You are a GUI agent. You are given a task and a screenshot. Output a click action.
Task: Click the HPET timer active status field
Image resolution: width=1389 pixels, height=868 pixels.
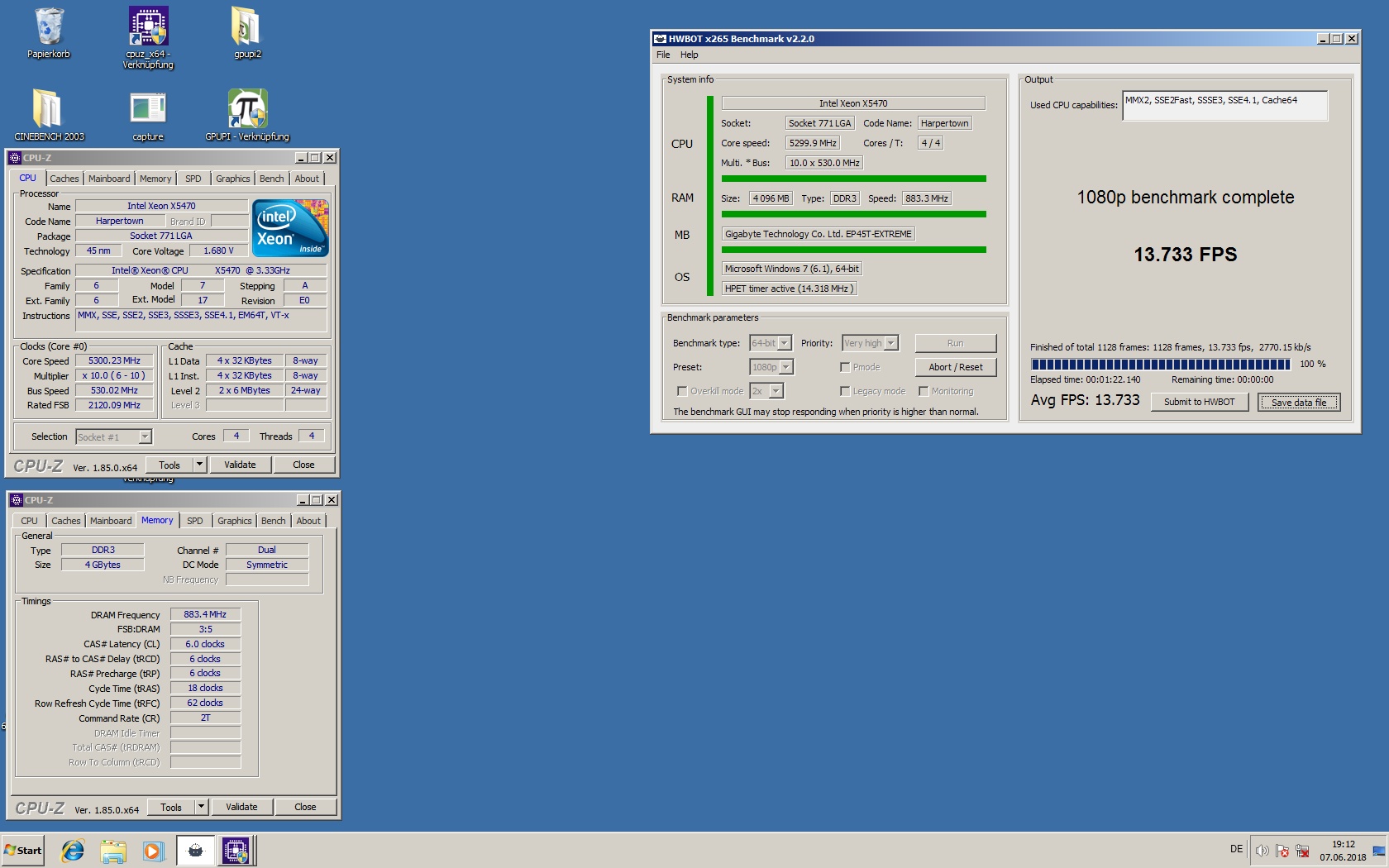(789, 289)
